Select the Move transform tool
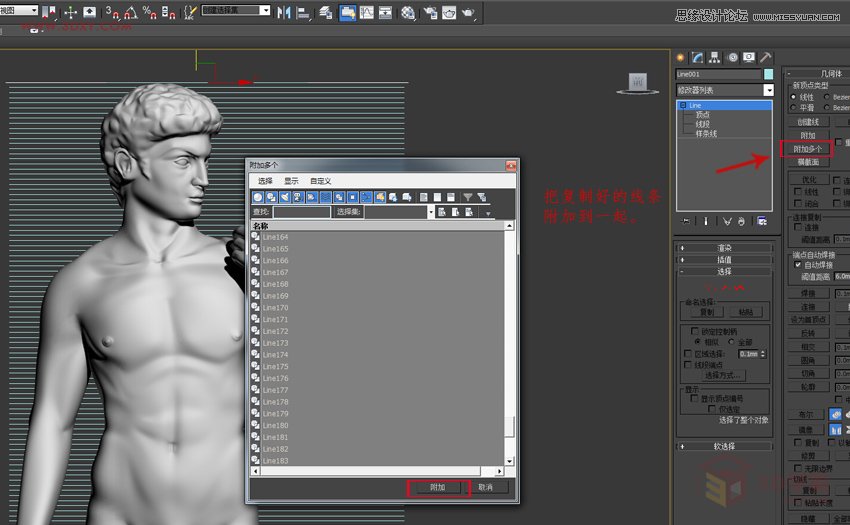The image size is (850, 525). [x=70, y=12]
